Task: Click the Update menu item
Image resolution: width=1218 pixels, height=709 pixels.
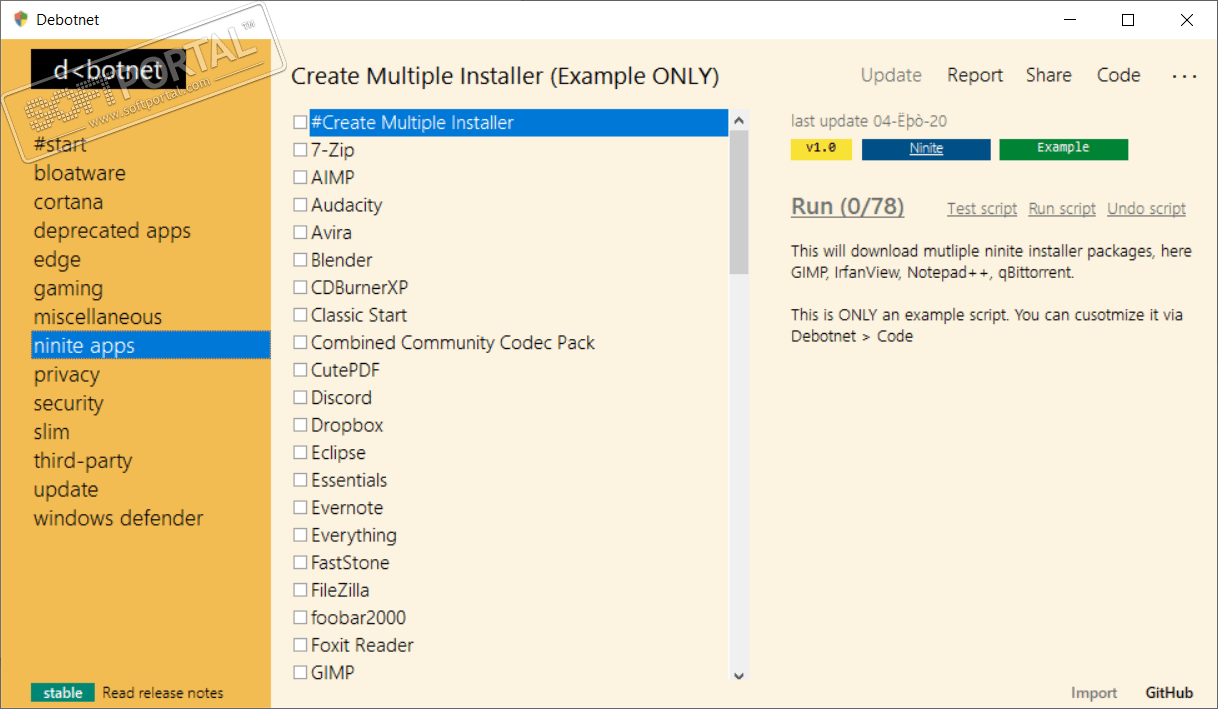Action: pos(891,76)
